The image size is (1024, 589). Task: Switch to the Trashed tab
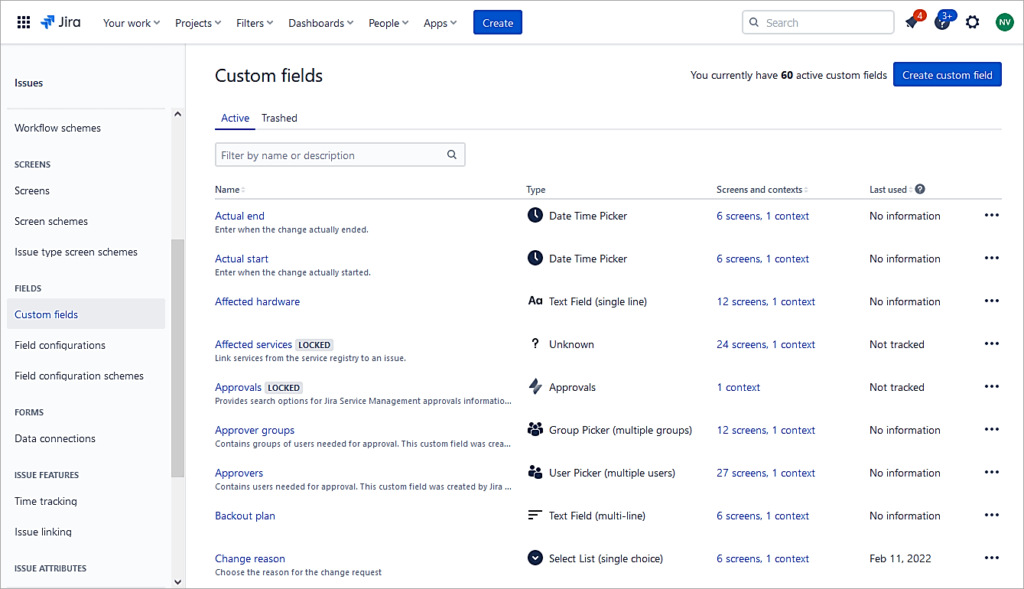click(279, 118)
